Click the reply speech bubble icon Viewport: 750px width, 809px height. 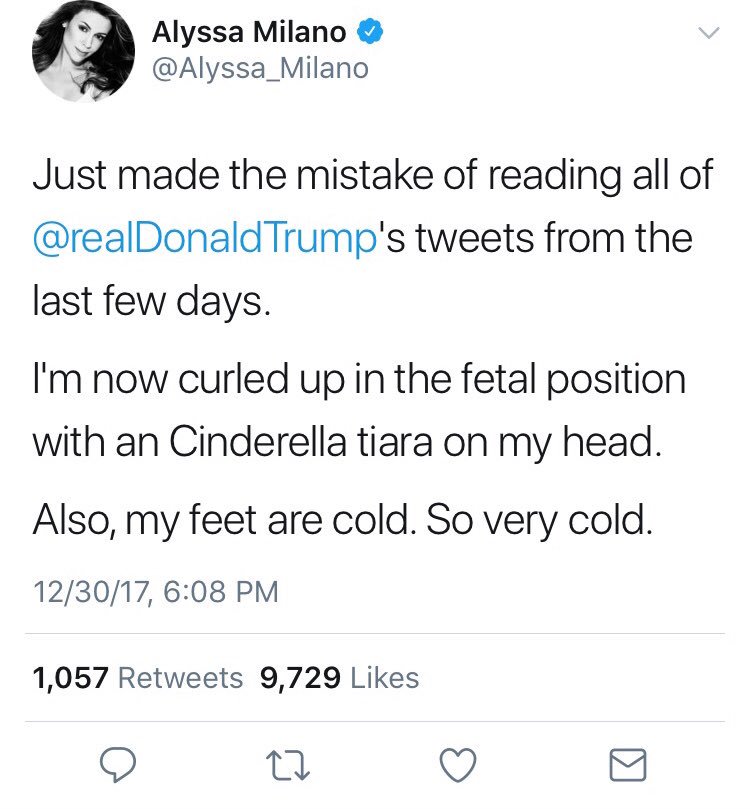[118, 765]
